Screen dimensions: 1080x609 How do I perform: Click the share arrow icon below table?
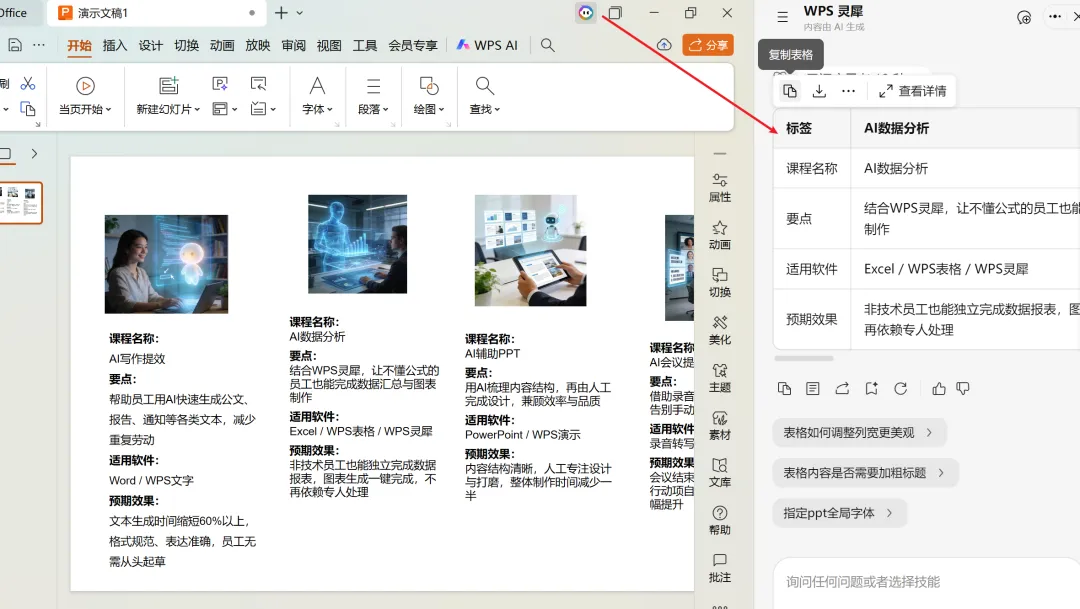842,389
